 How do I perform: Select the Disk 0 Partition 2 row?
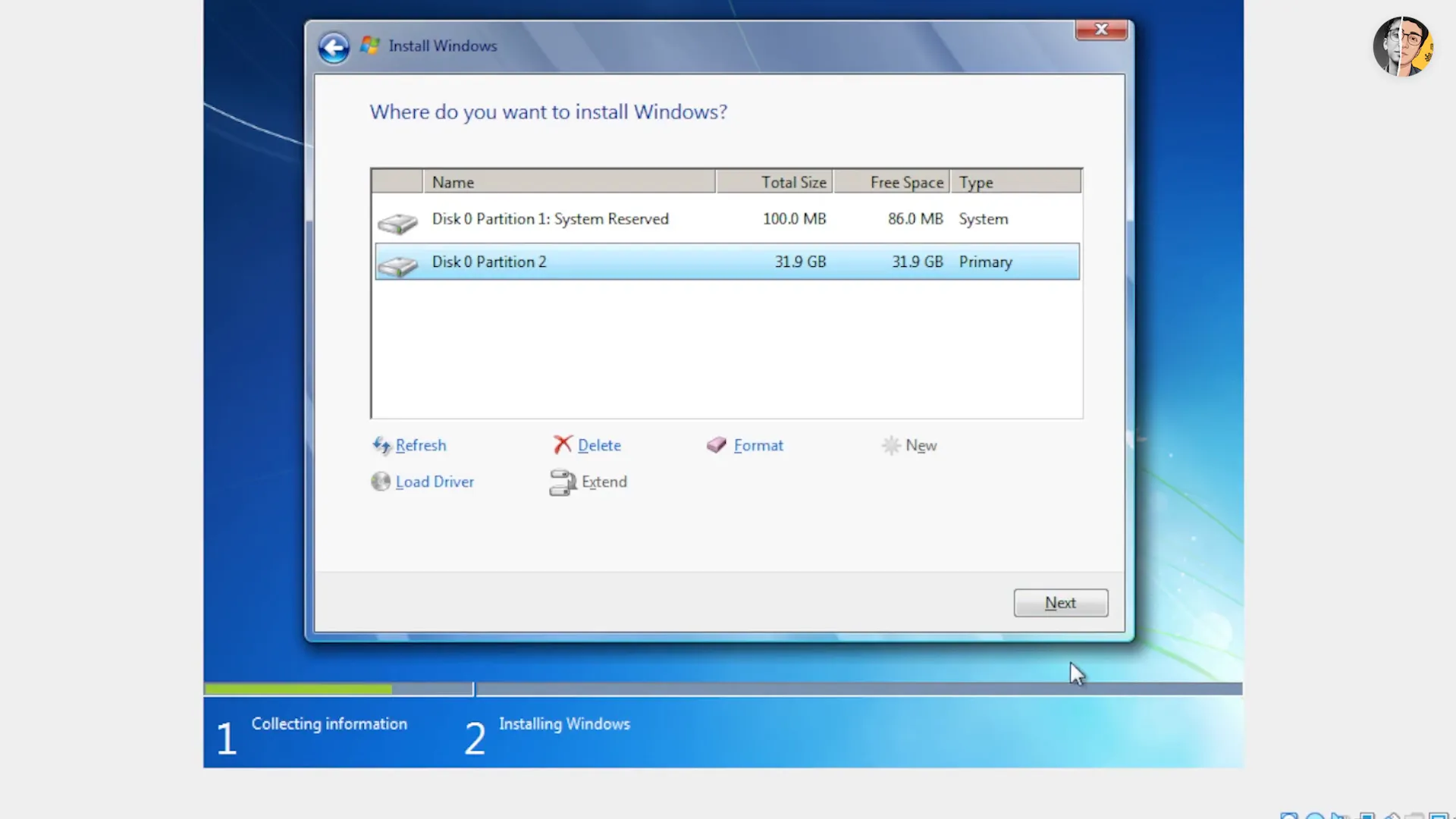click(727, 262)
